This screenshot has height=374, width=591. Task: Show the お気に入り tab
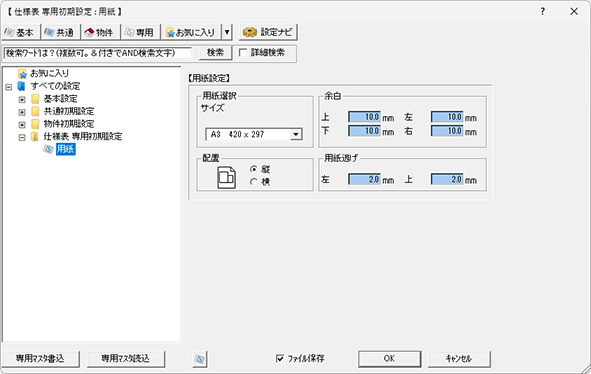click(x=191, y=32)
